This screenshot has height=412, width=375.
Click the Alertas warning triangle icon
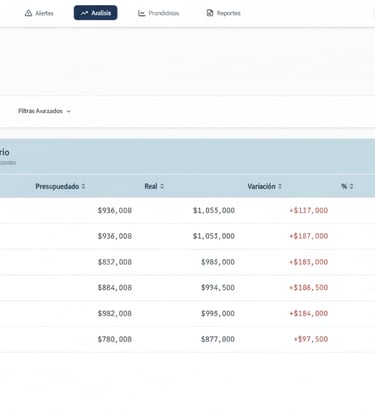(28, 13)
